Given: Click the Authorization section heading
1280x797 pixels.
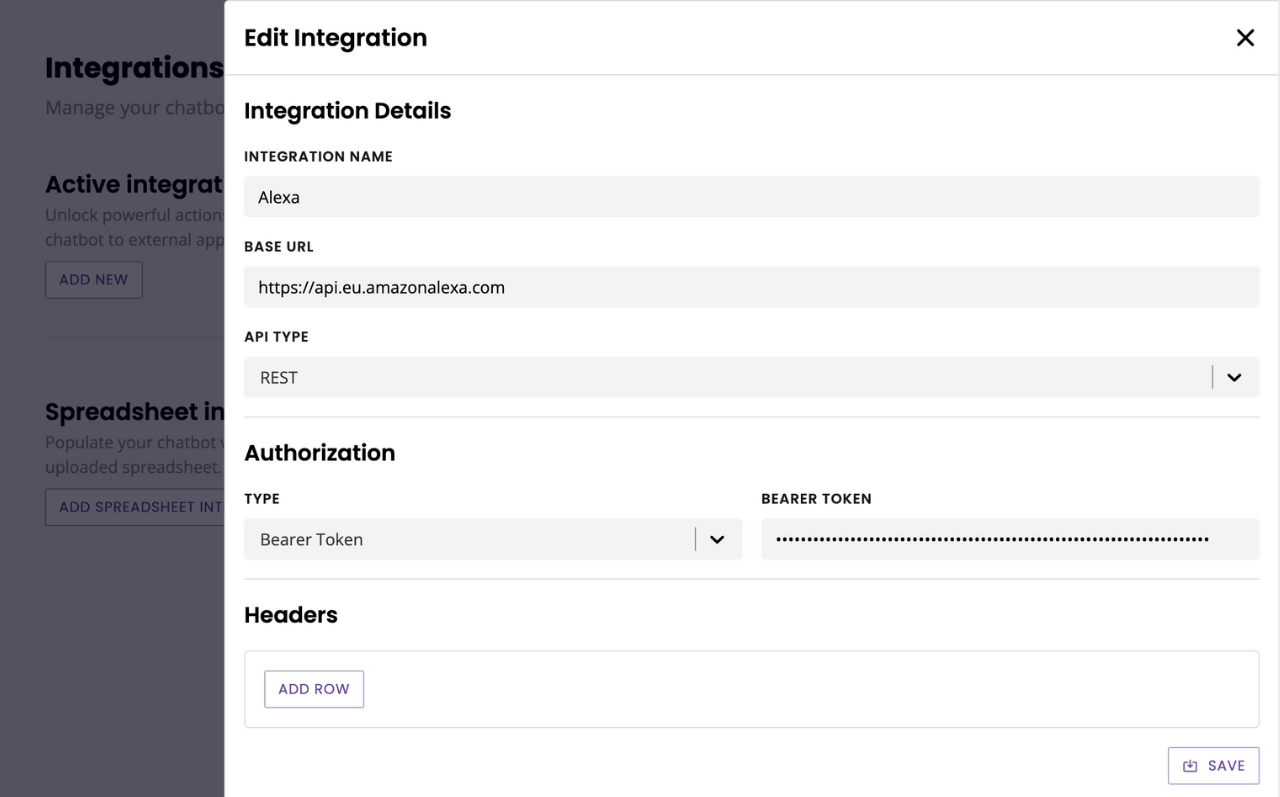Looking at the screenshot, I should [319, 453].
